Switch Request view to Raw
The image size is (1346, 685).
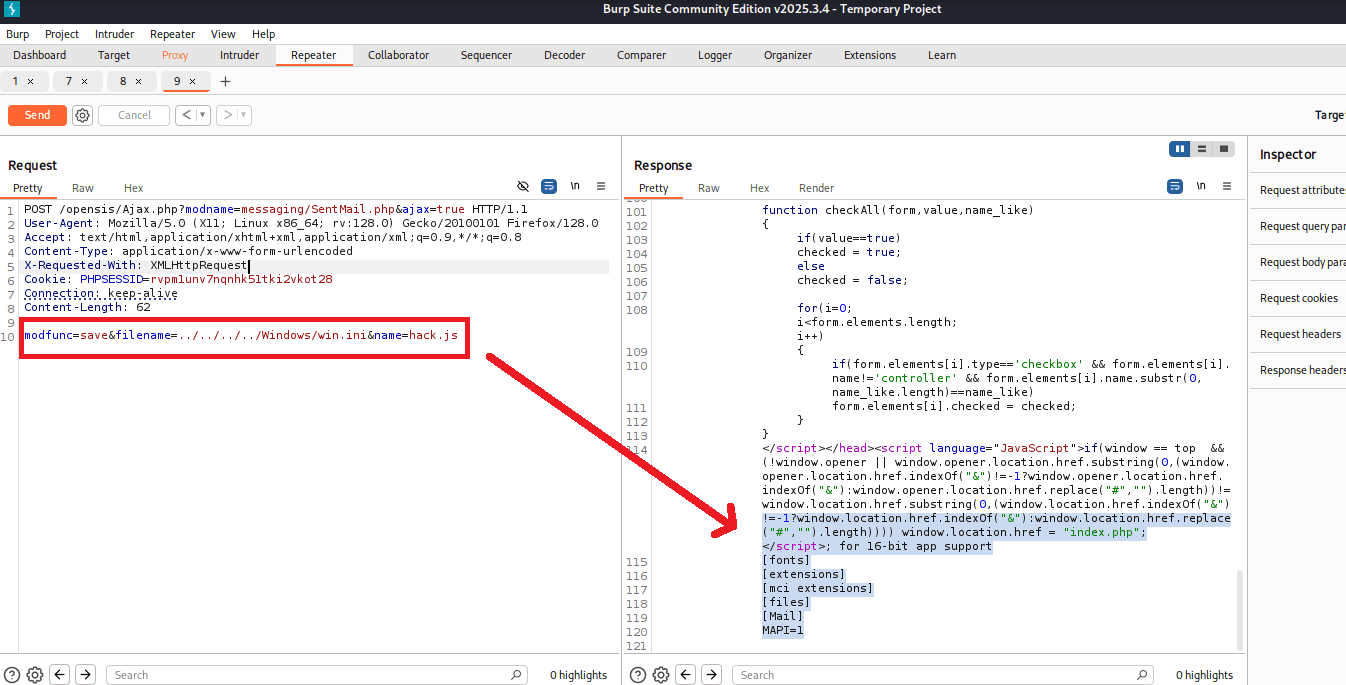[83, 188]
